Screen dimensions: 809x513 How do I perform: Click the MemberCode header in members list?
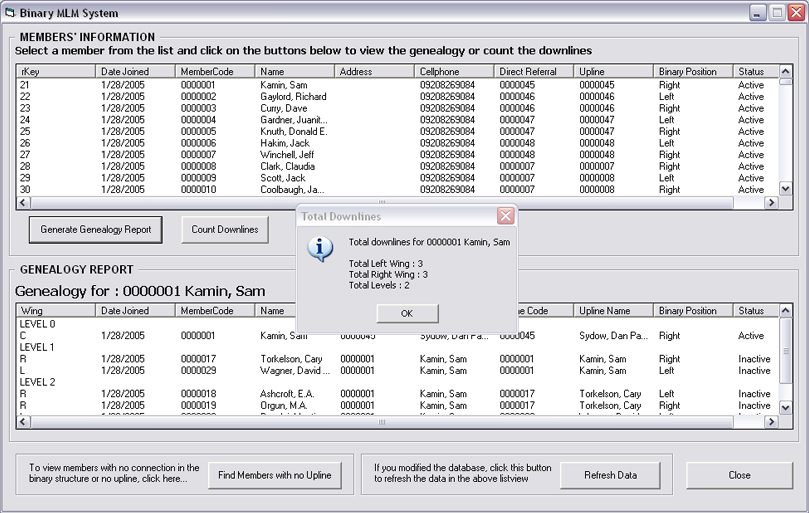coord(214,72)
